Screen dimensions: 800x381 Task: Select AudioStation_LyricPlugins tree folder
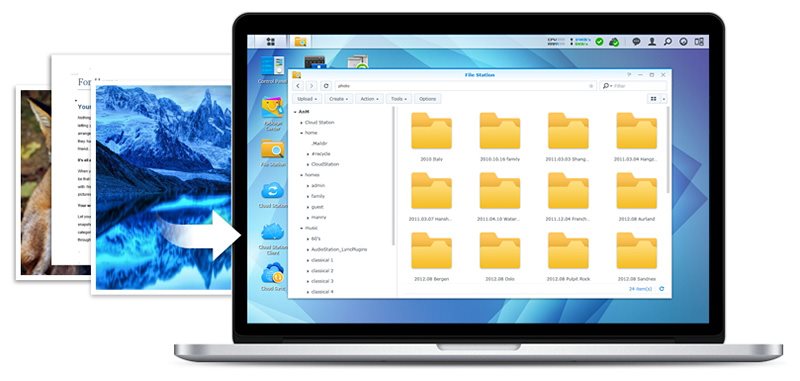(339, 249)
